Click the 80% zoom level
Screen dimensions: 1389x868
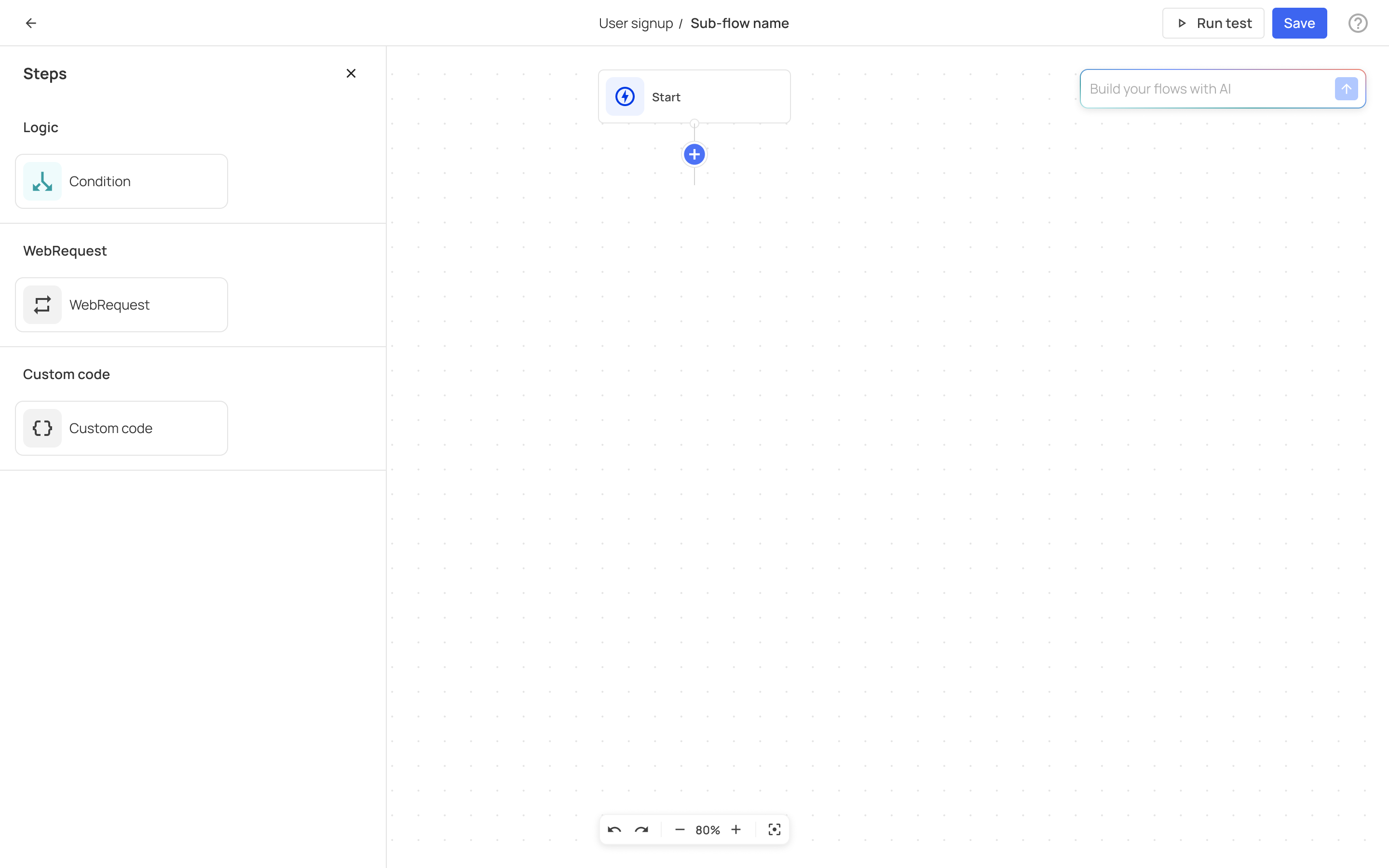[707, 830]
